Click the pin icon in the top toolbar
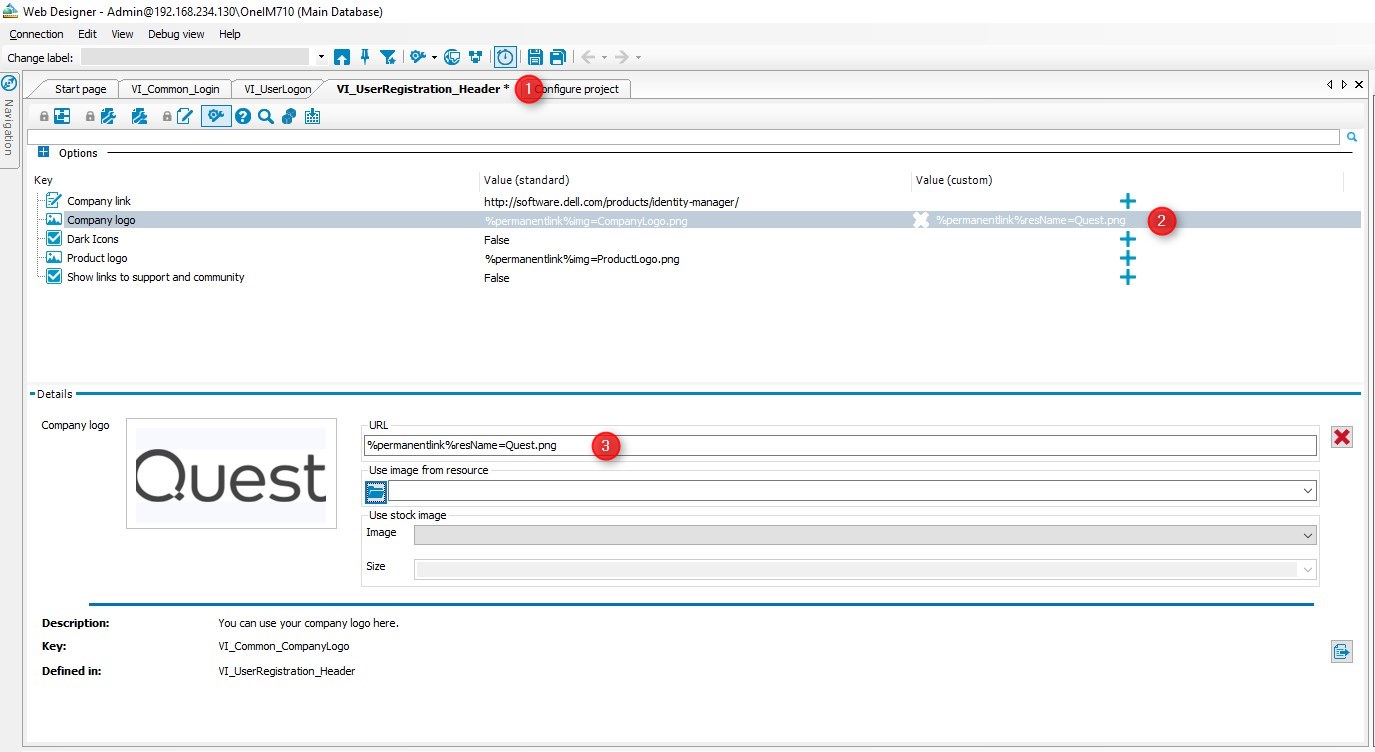1375x752 pixels. click(x=365, y=57)
